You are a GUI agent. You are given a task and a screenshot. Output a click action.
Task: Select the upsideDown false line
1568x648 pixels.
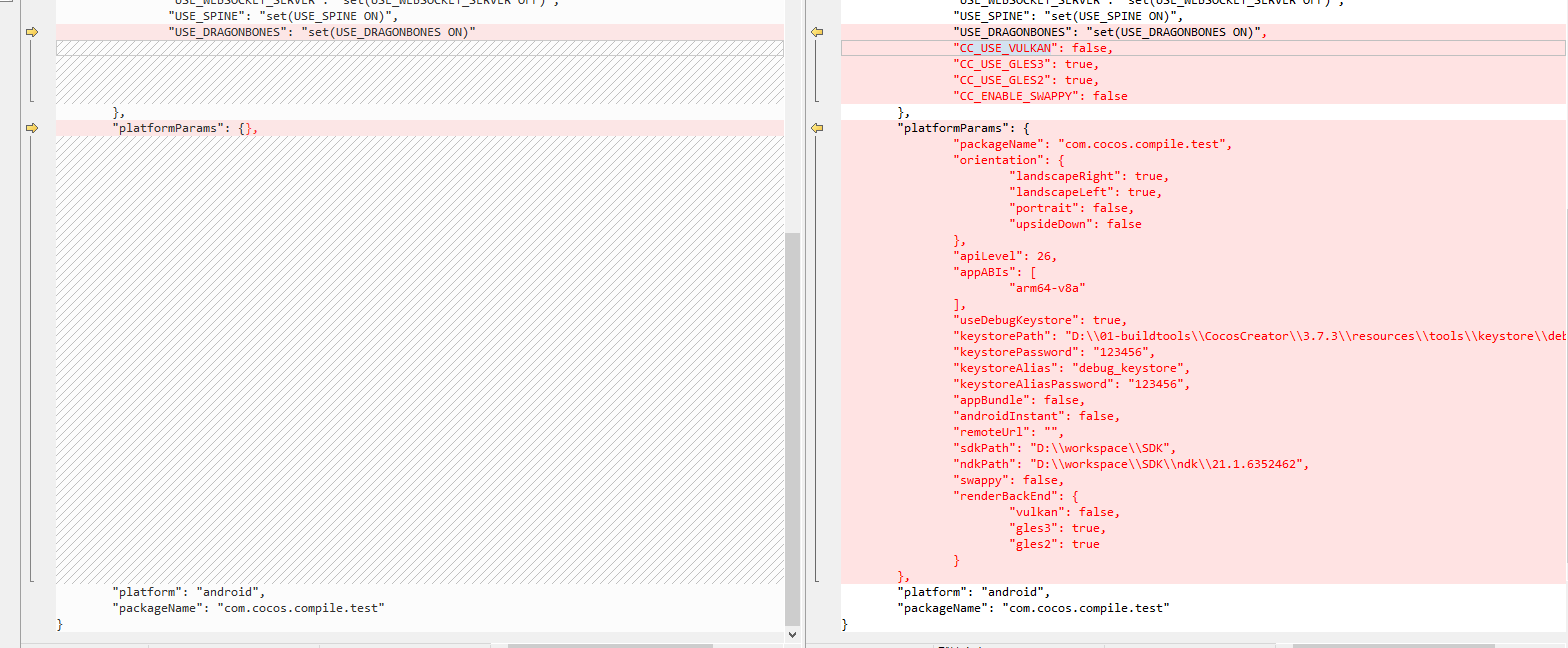coord(1076,224)
